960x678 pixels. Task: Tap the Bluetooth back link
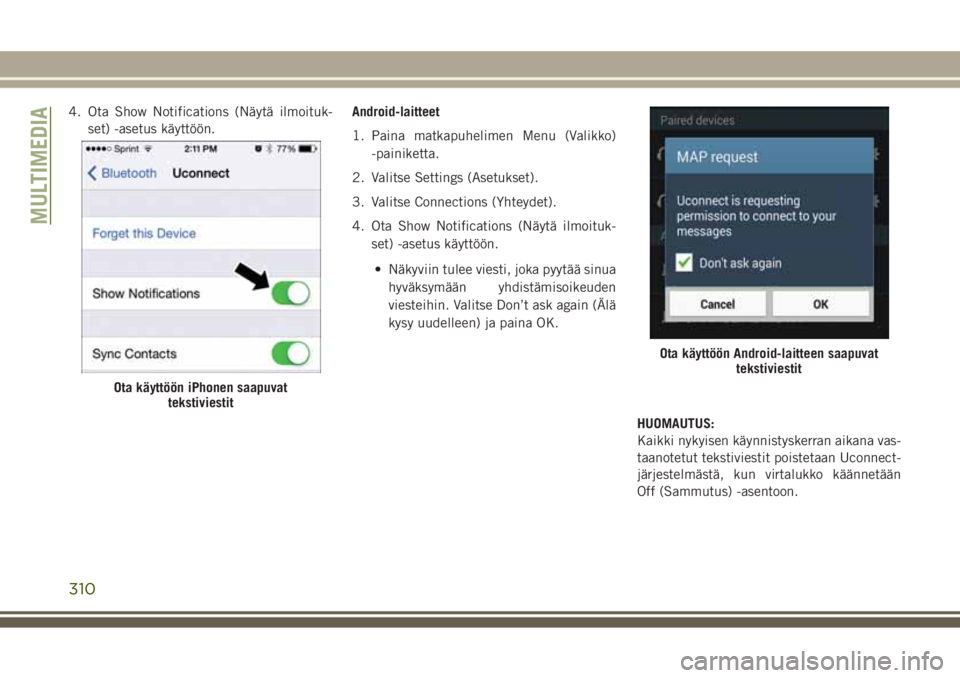pos(122,173)
